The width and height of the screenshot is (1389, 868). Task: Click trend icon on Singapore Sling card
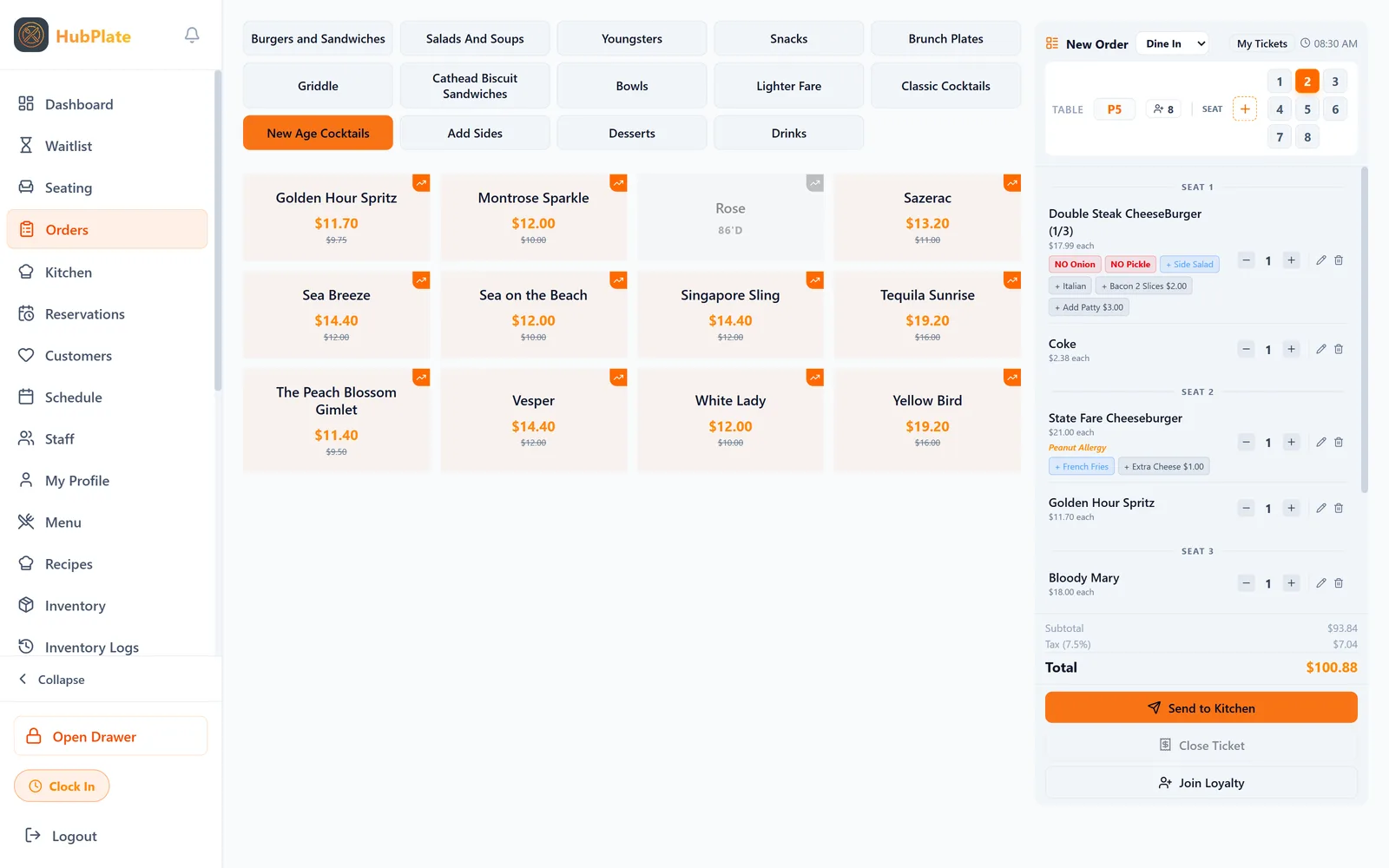tap(815, 280)
